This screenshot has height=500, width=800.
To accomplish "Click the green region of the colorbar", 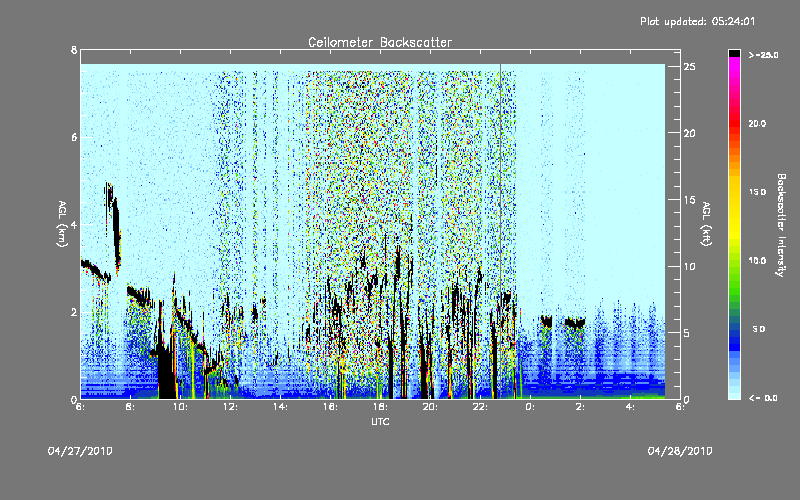I will (x=734, y=283).
